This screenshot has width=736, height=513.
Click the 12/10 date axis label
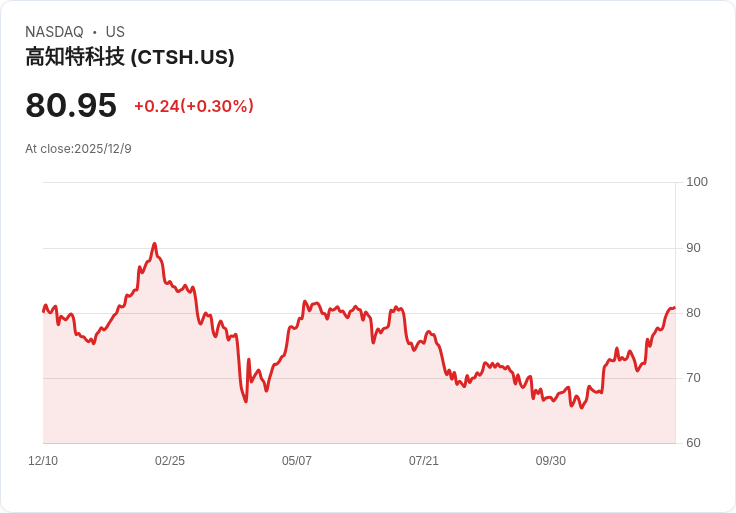click(x=43, y=461)
